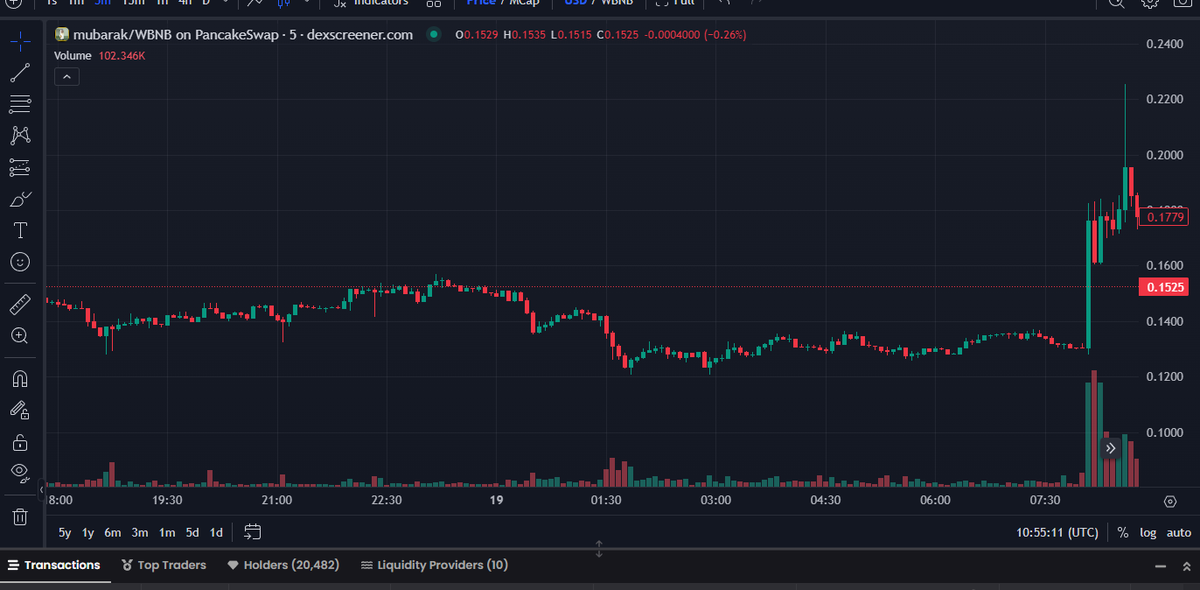Switch to the Transactions tab

coord(54,565)
